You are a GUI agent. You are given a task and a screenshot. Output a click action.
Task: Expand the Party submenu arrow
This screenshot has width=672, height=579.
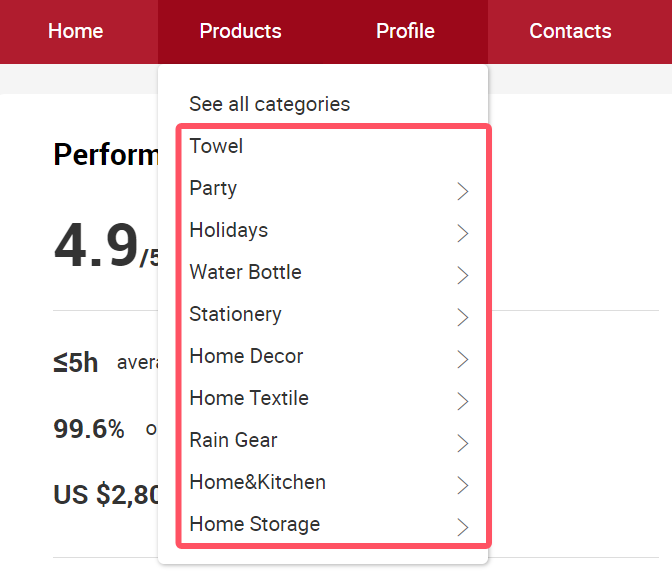(x=462, y=191)
